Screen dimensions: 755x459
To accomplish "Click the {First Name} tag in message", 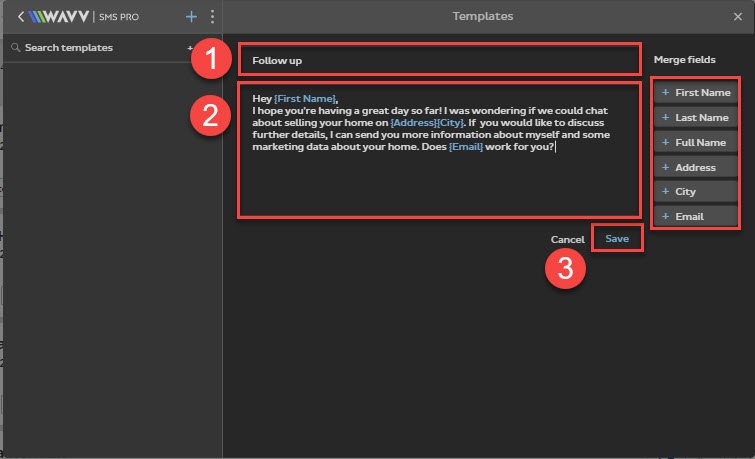I will [305, 96].
